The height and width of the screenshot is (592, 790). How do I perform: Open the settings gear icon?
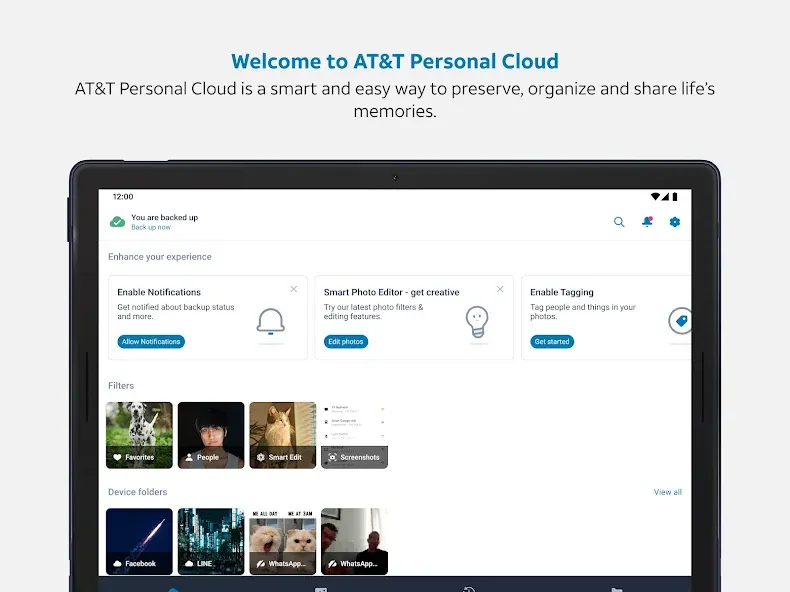pyautogui.click(x=675, y=222)
